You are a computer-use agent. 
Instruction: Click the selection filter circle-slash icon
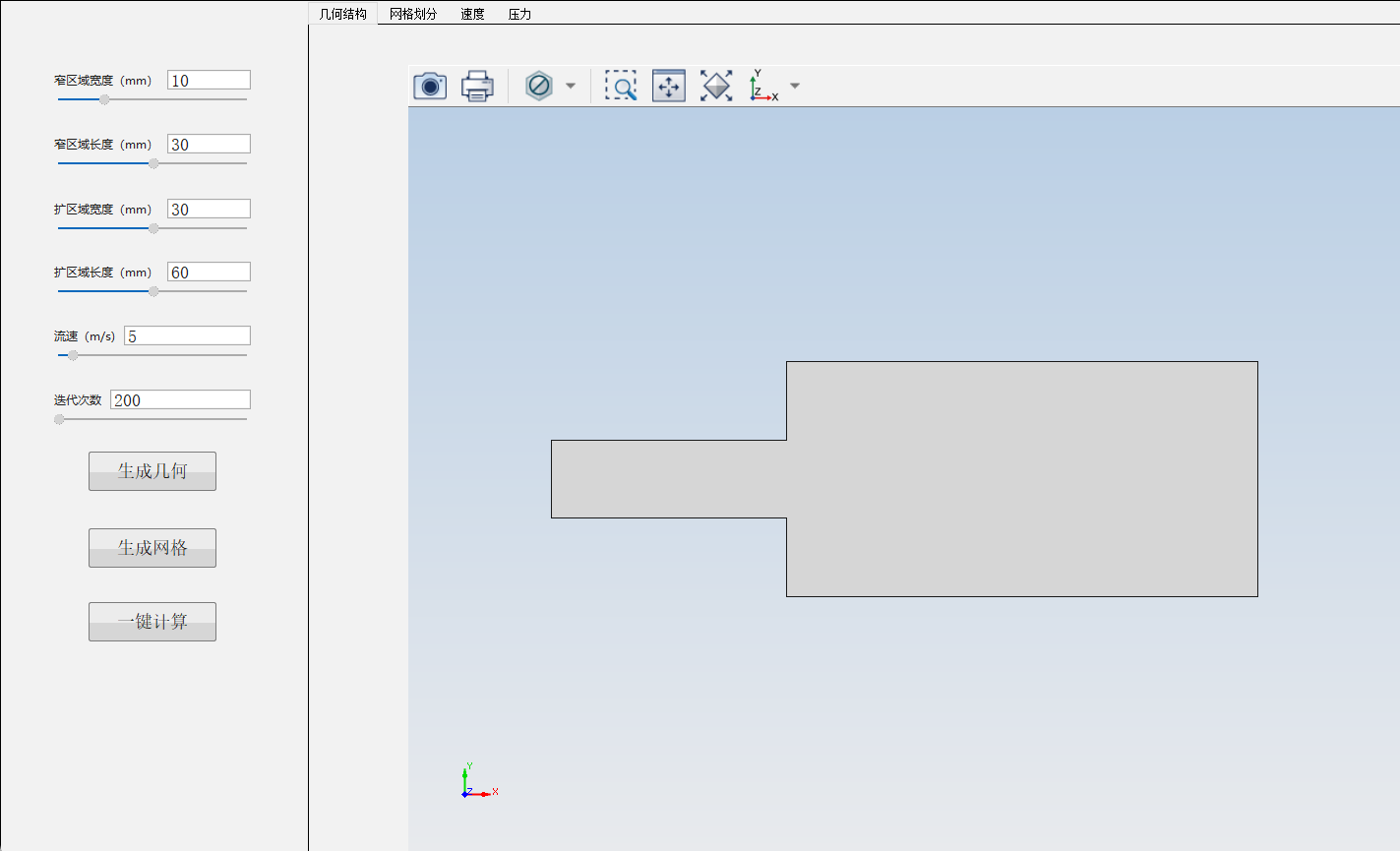tap(539, 86)
